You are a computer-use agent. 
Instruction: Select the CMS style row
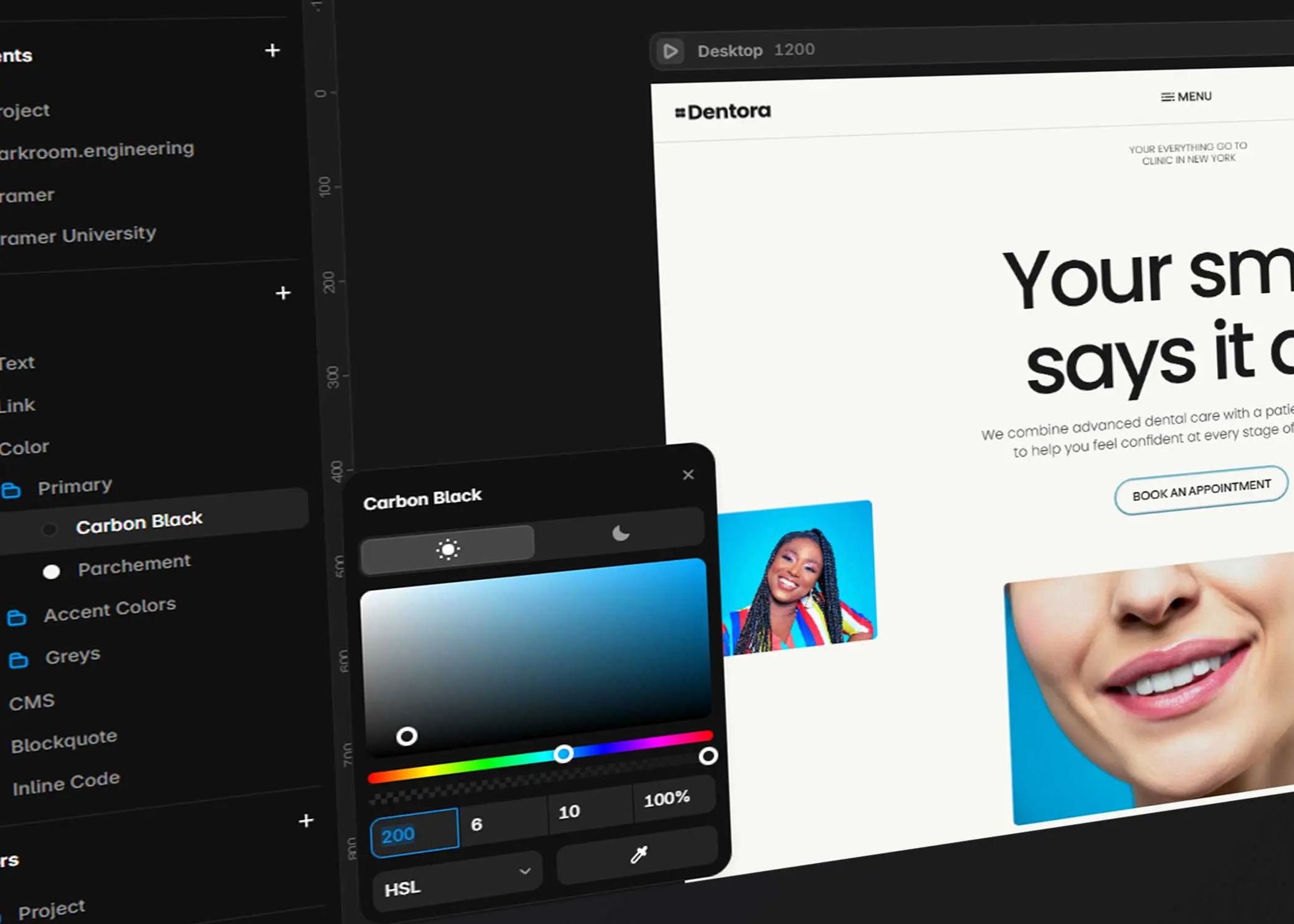tap(32, 702)
